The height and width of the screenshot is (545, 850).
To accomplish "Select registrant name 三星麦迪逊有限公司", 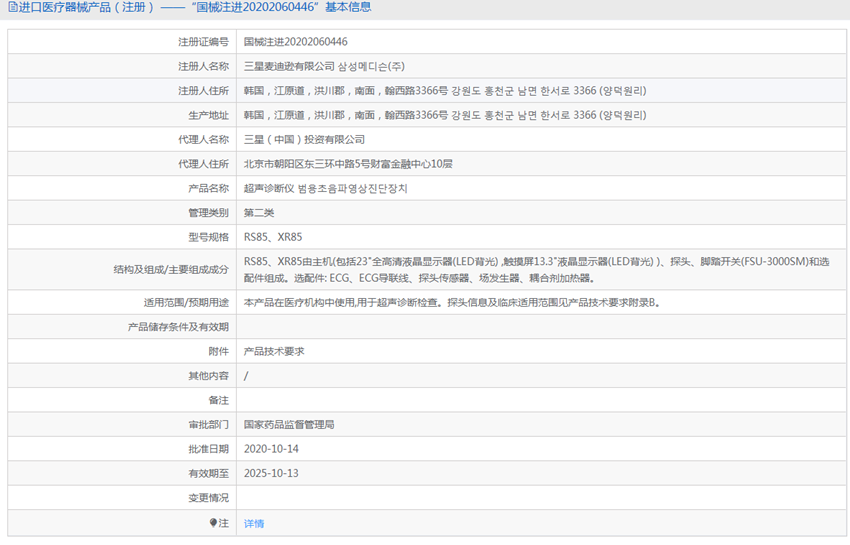I will click(x=289, y=66).
